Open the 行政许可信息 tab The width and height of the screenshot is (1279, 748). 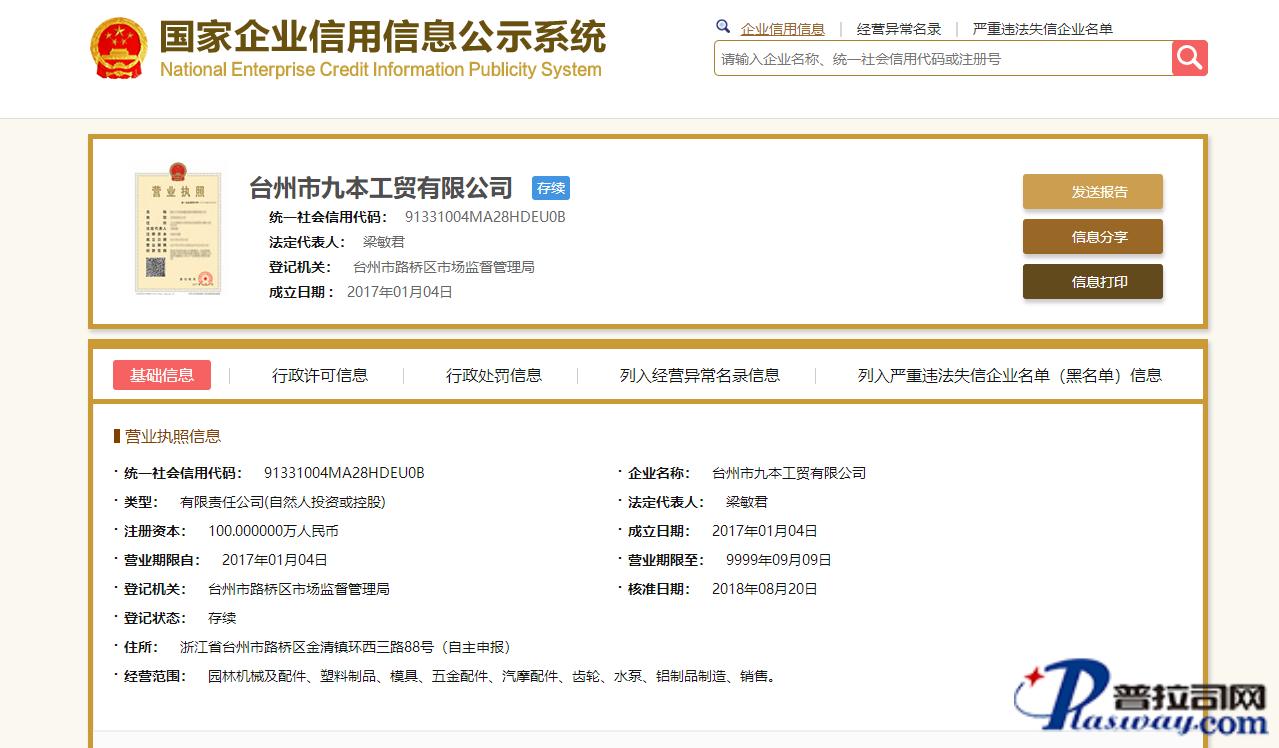click(320, 375)
